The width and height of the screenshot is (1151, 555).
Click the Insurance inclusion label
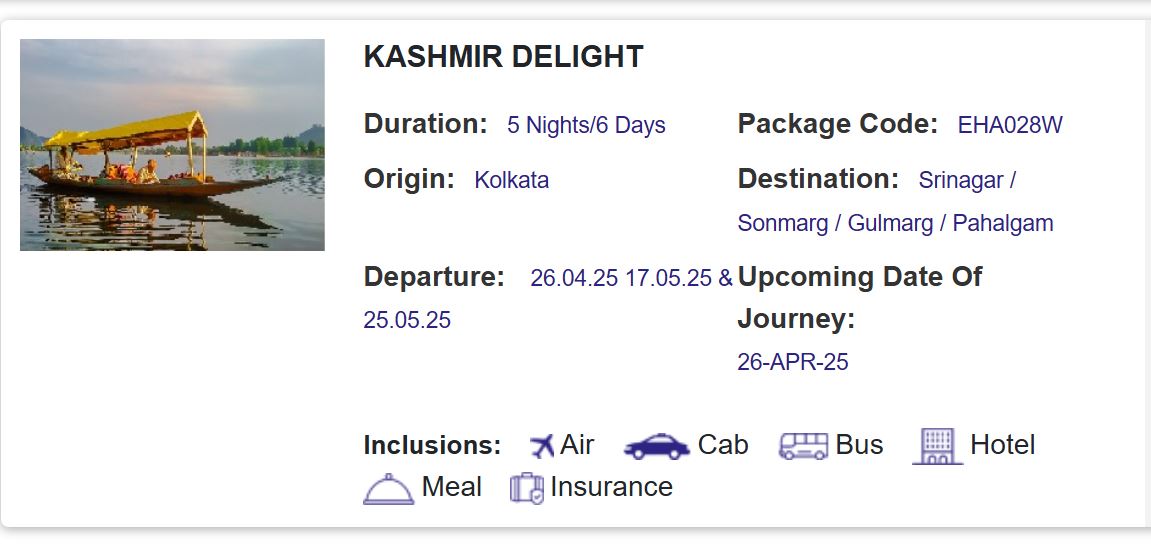tap(611, 488)
